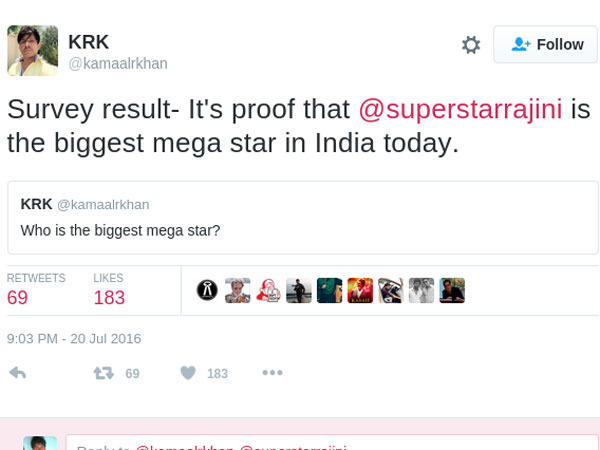Follow KRK with the Follow button

pyautogui.click(x=545, y=45)
